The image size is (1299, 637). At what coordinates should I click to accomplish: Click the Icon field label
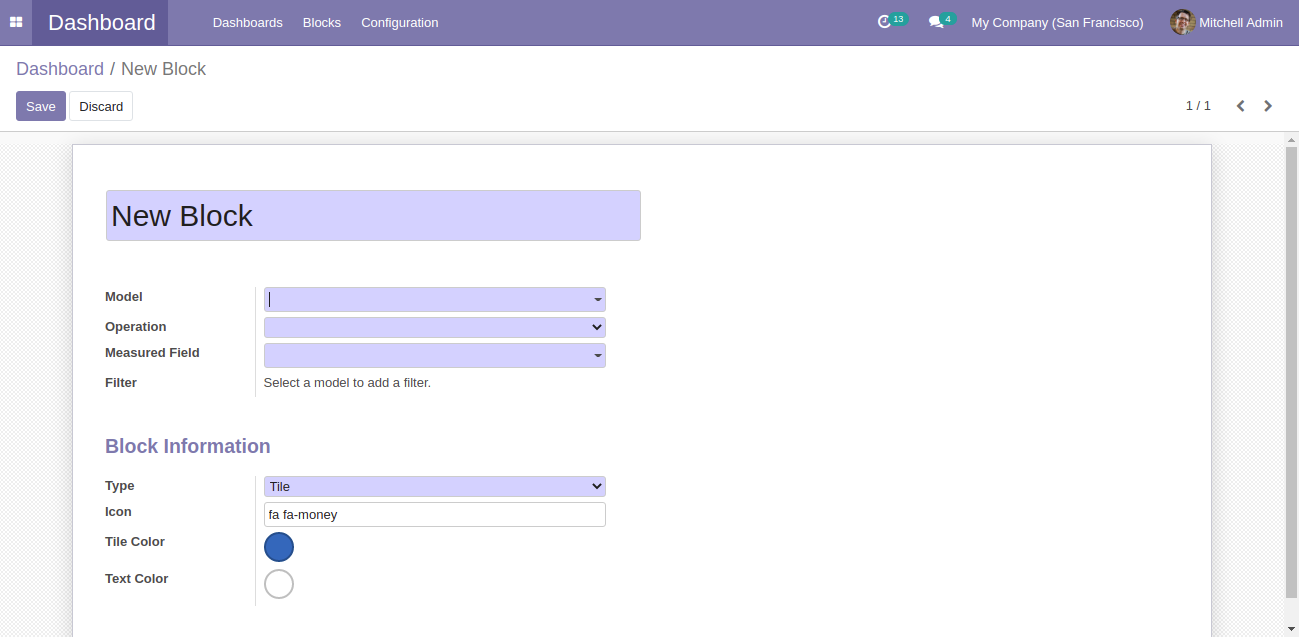coord(118,512)
